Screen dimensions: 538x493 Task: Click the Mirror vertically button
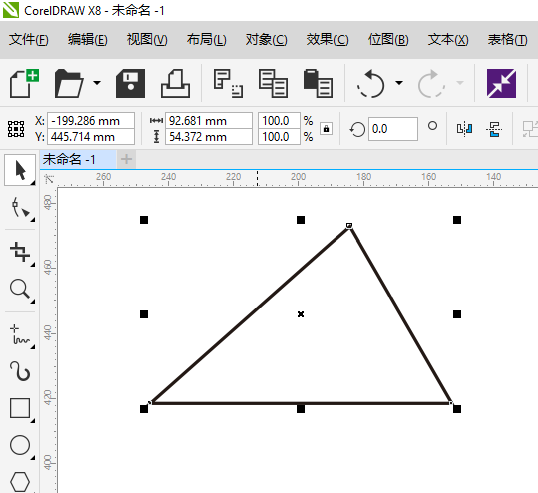tap(494, 129)
